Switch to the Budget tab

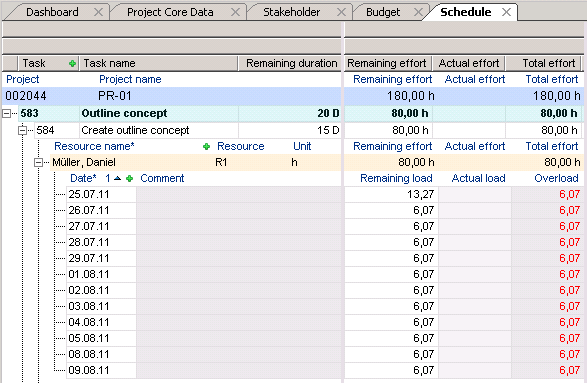[x=383, y=12]
